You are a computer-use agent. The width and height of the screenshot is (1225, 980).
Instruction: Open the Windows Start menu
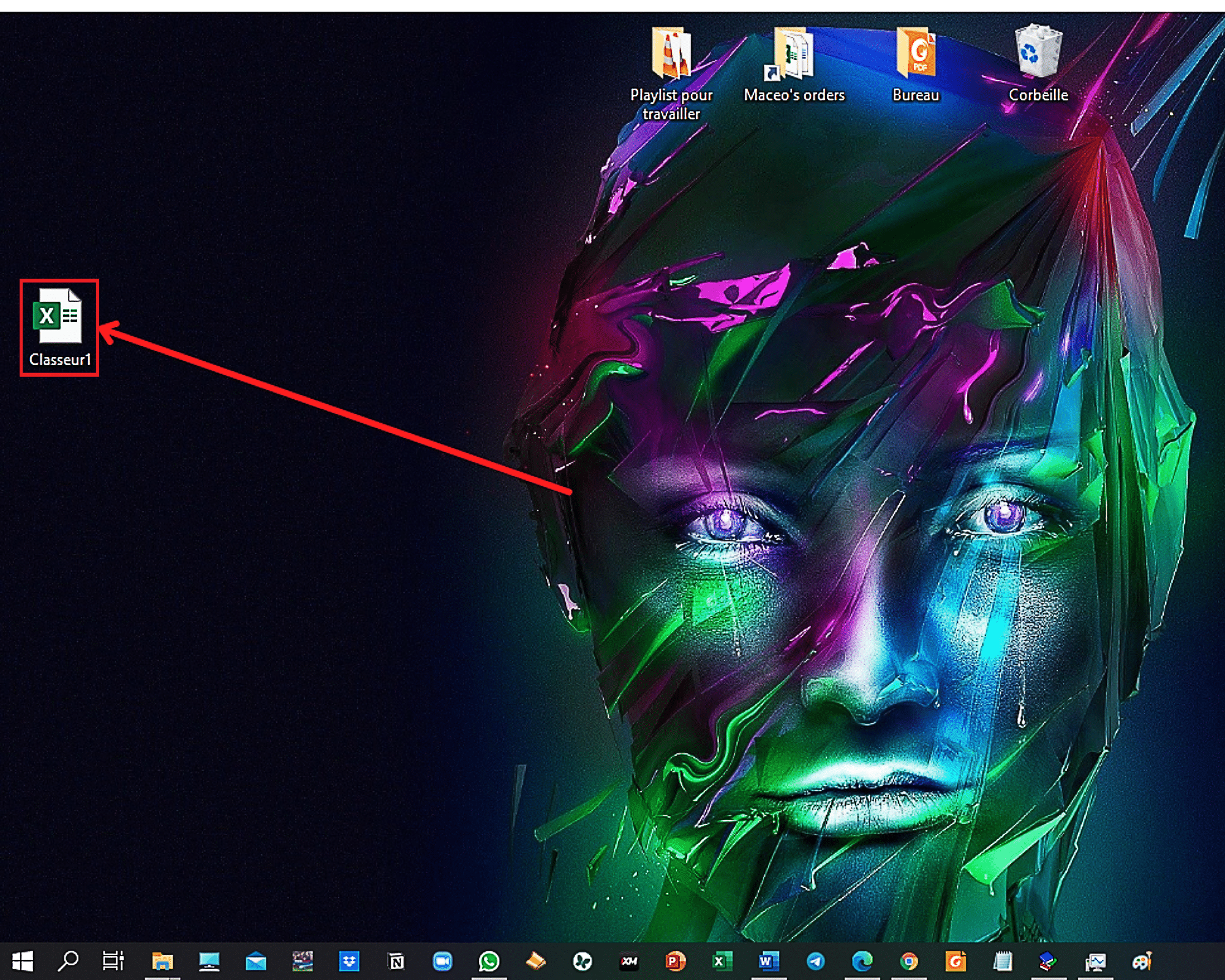point(23,961)
